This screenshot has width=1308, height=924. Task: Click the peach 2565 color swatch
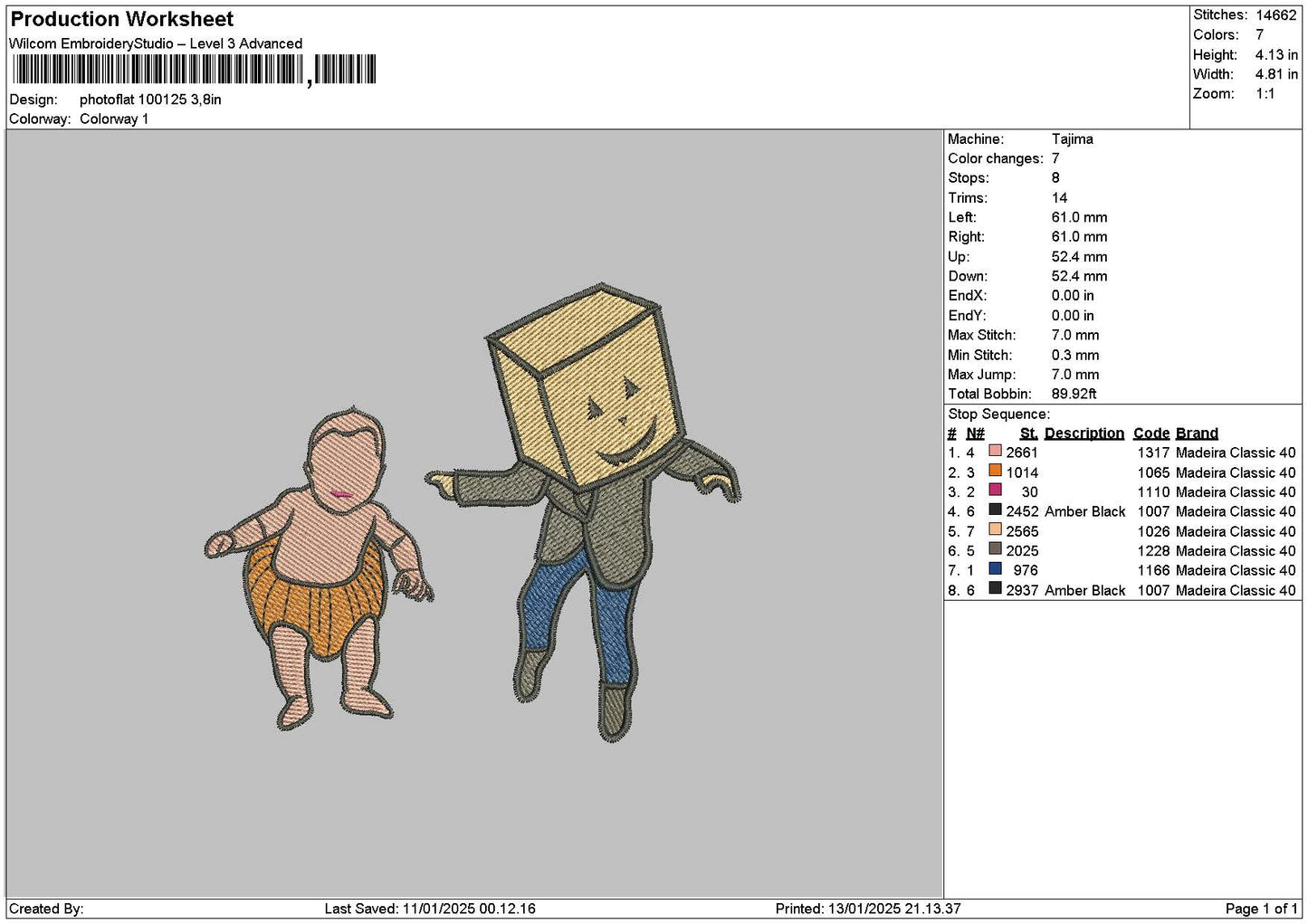995,529
